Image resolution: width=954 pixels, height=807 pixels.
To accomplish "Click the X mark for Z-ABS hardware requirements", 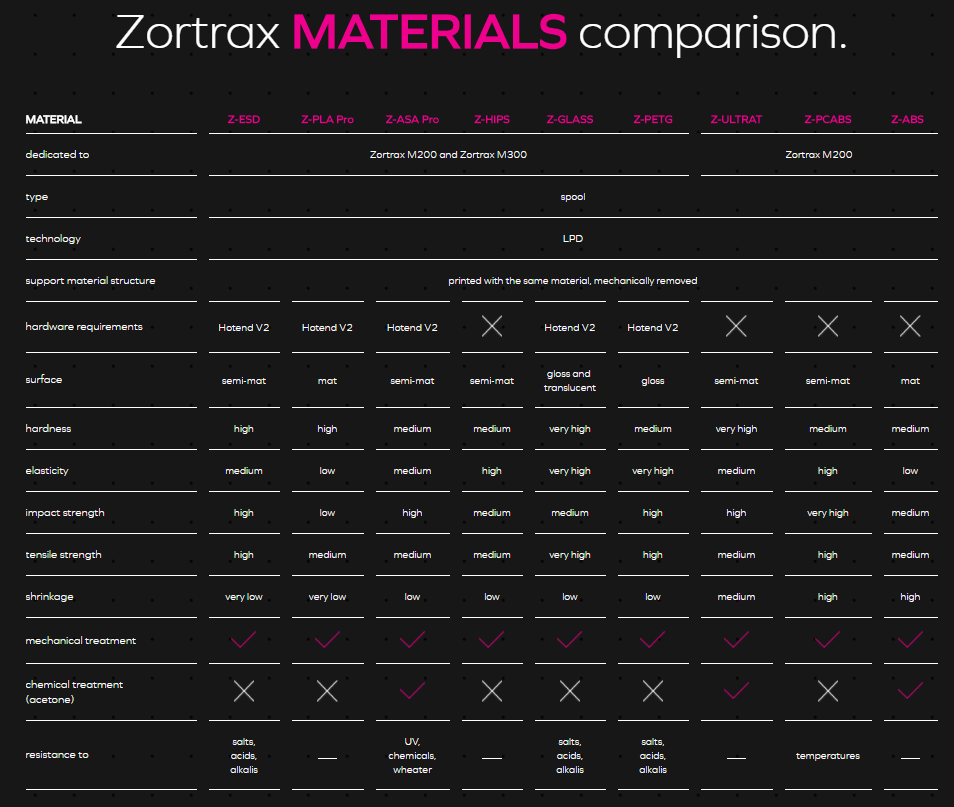I will pyautogui.click(x=910, y=327).
